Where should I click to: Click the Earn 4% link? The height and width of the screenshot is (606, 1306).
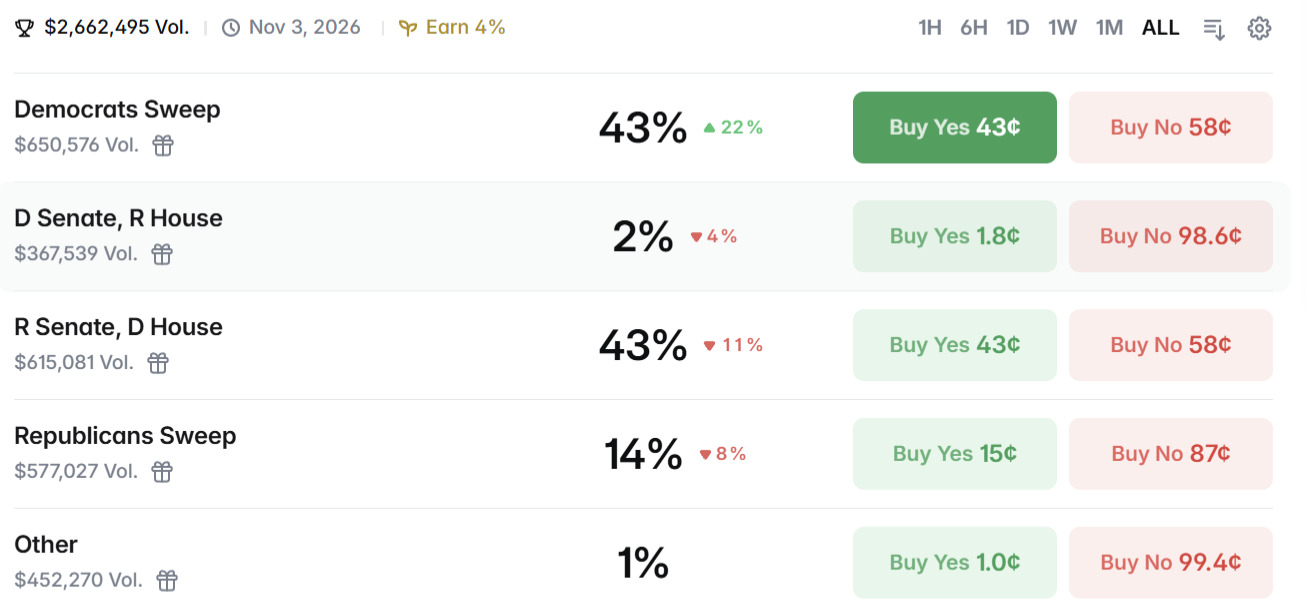click(x=452, y=28)
